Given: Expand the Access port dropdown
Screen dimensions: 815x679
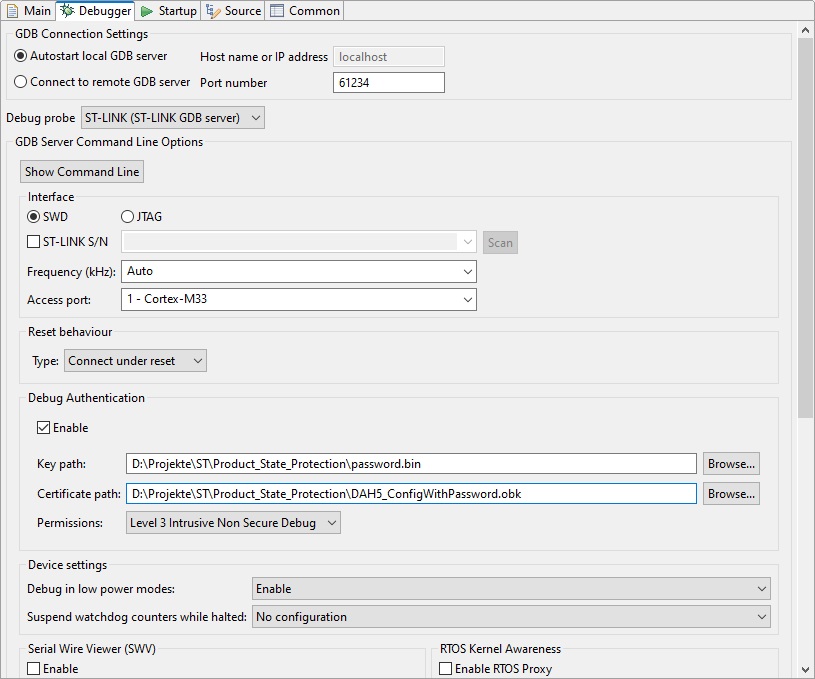Looking at the screenshot, I should point(468,299).
